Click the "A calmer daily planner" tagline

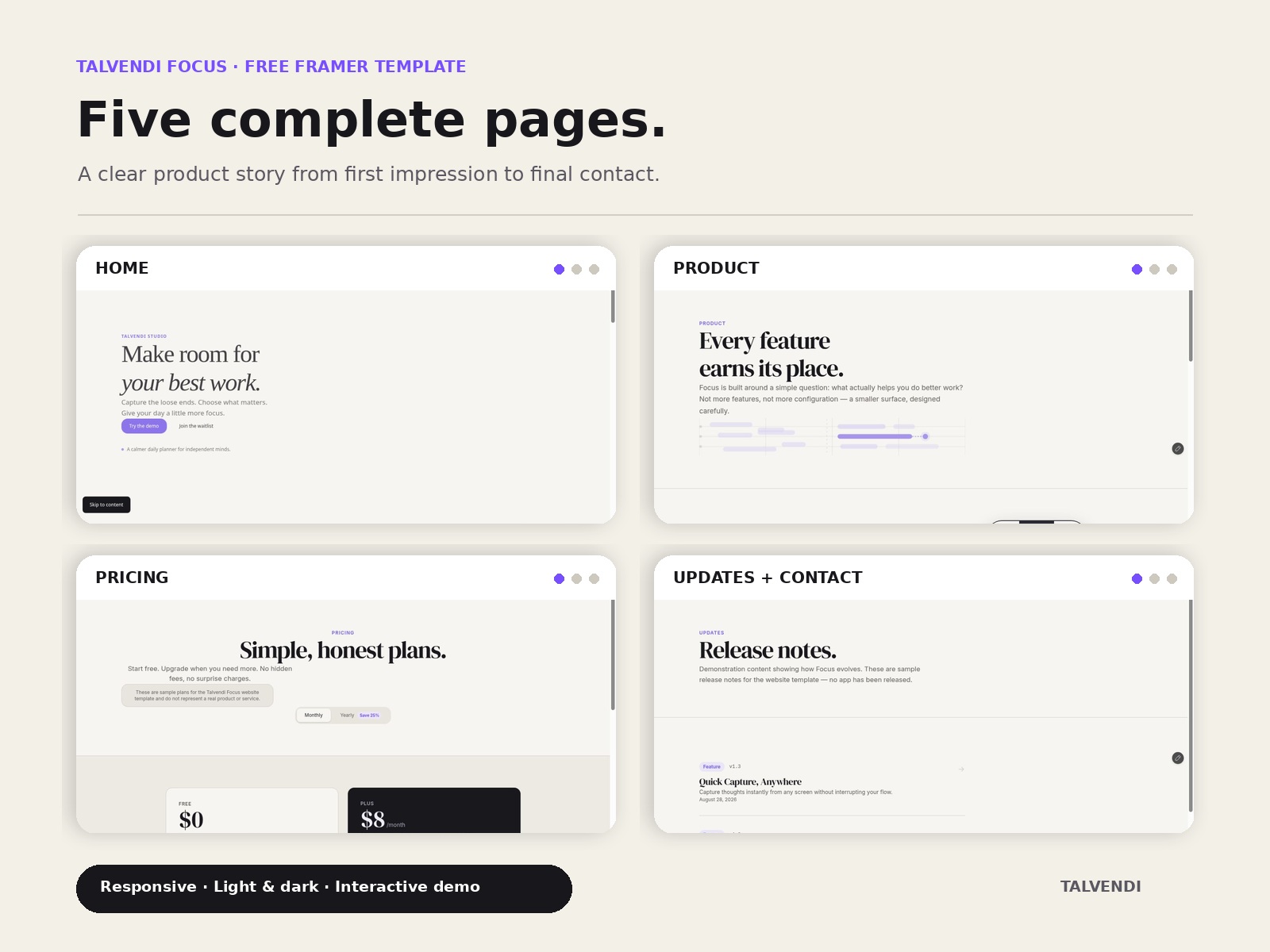tap(179, 449)
